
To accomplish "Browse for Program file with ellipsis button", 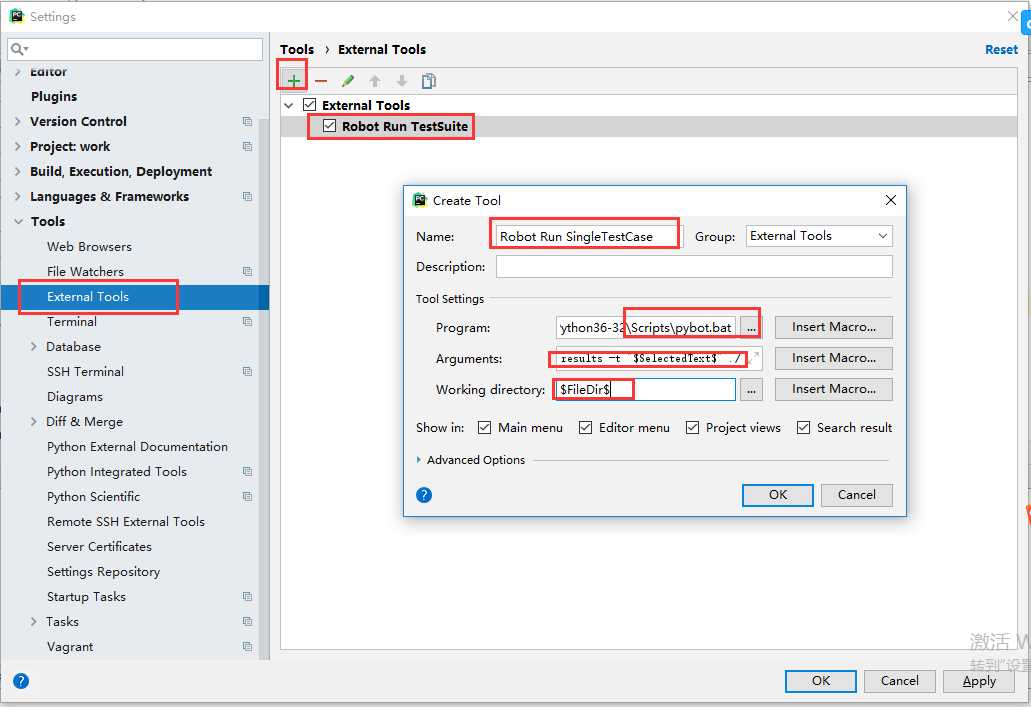I will [x=751, y=328].
